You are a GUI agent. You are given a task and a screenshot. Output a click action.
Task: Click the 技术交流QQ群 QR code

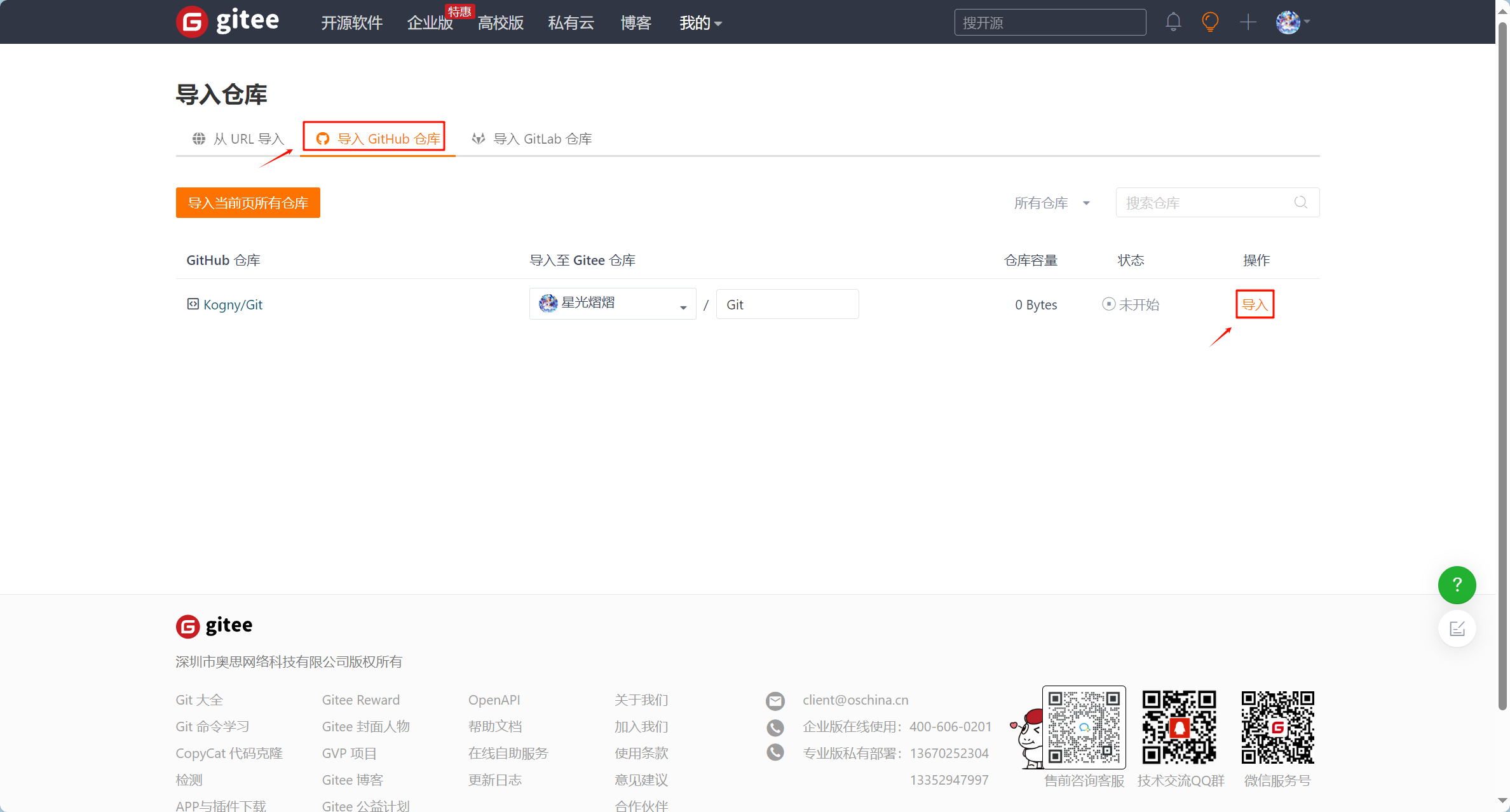coord(1180,727)
